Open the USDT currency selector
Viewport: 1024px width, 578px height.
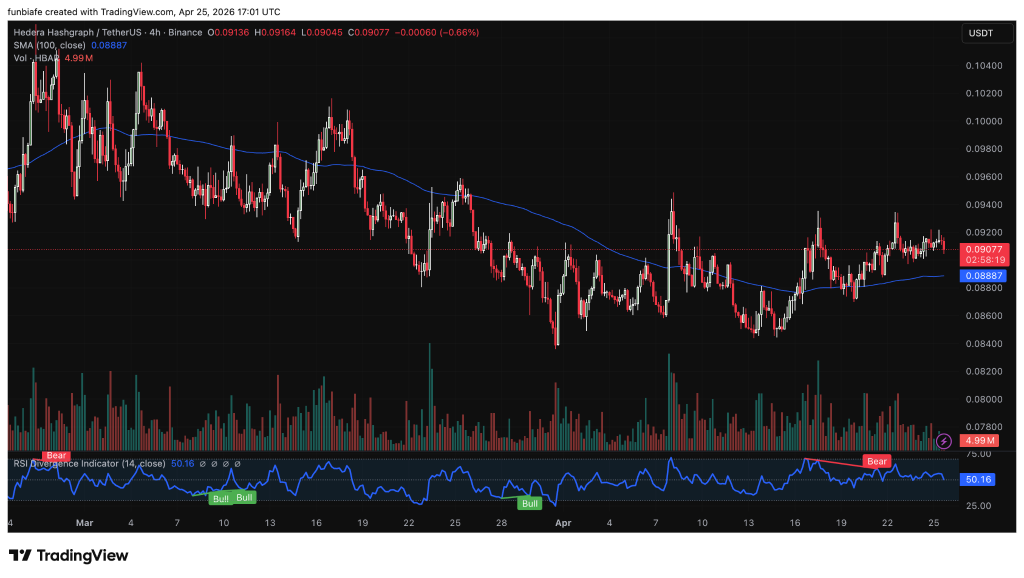click(x=977, y=33)
